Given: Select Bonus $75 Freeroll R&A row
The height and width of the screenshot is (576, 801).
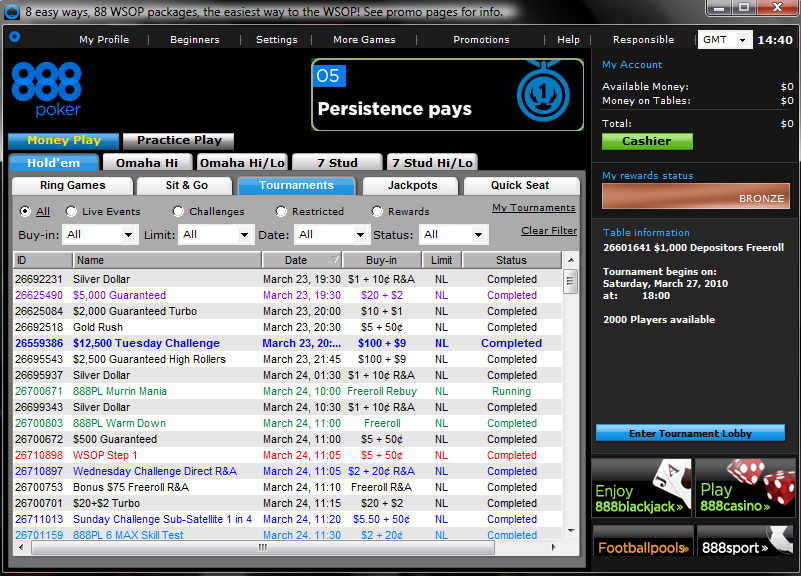Looking at the screenshot, I should [288, 487].
